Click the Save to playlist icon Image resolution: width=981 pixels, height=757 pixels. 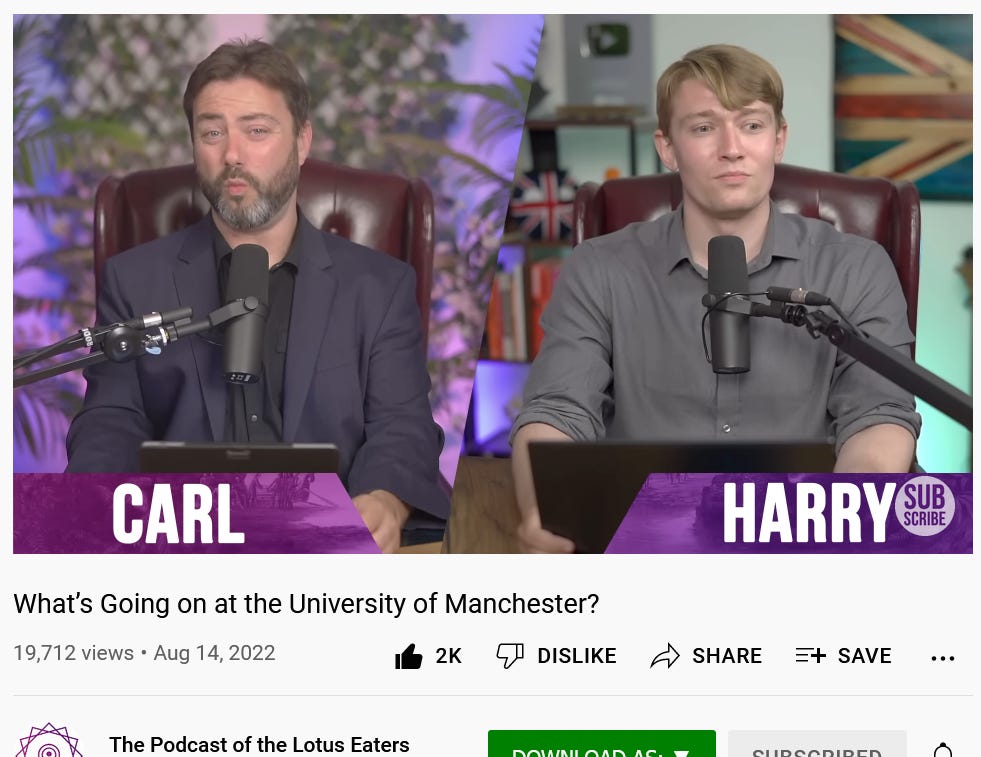[811, 655]
